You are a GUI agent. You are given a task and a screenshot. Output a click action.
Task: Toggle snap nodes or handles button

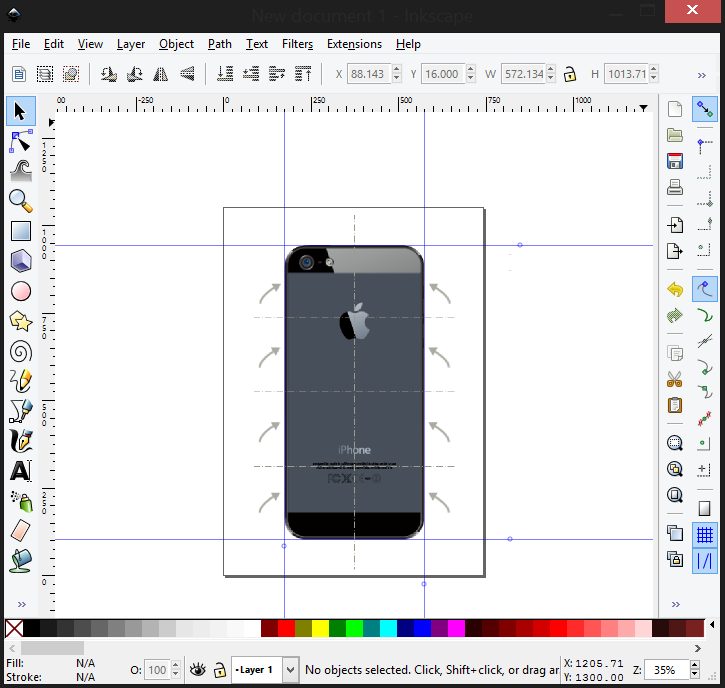(704, 289)
